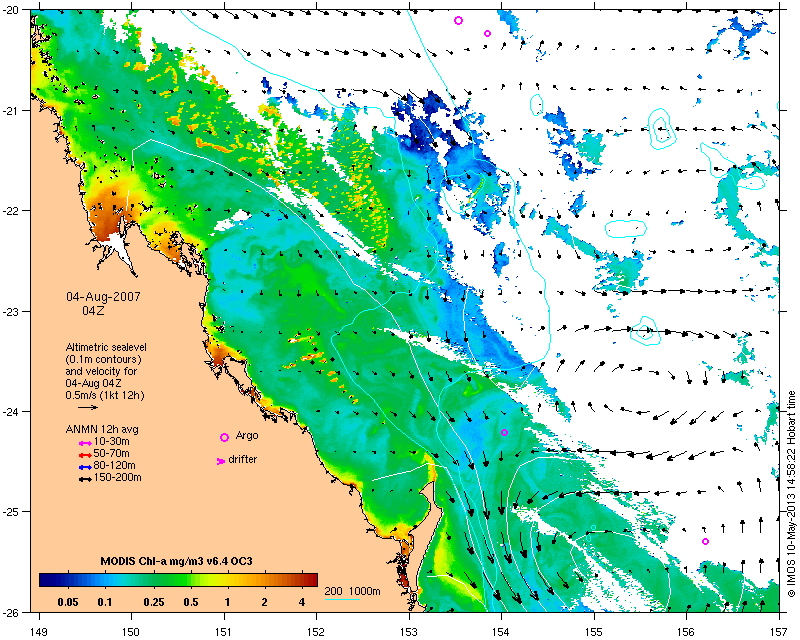This screenshot has width=800, height=640.
Task: Click the 'ANMN 12h avg' legend heading
Action: pos(102,430)
